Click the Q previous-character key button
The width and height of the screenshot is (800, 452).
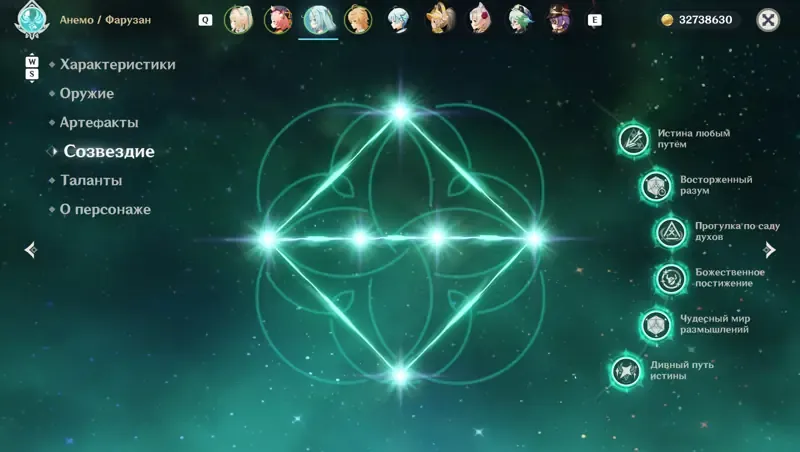(x=205, y=20)
